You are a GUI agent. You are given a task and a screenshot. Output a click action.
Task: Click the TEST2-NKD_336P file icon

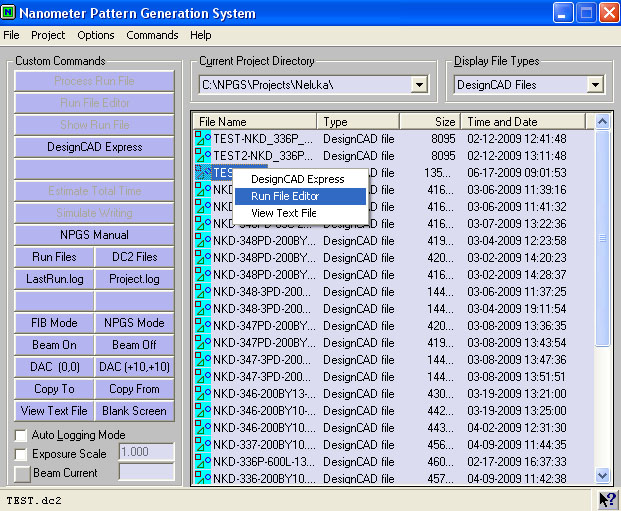pos(202,156)
